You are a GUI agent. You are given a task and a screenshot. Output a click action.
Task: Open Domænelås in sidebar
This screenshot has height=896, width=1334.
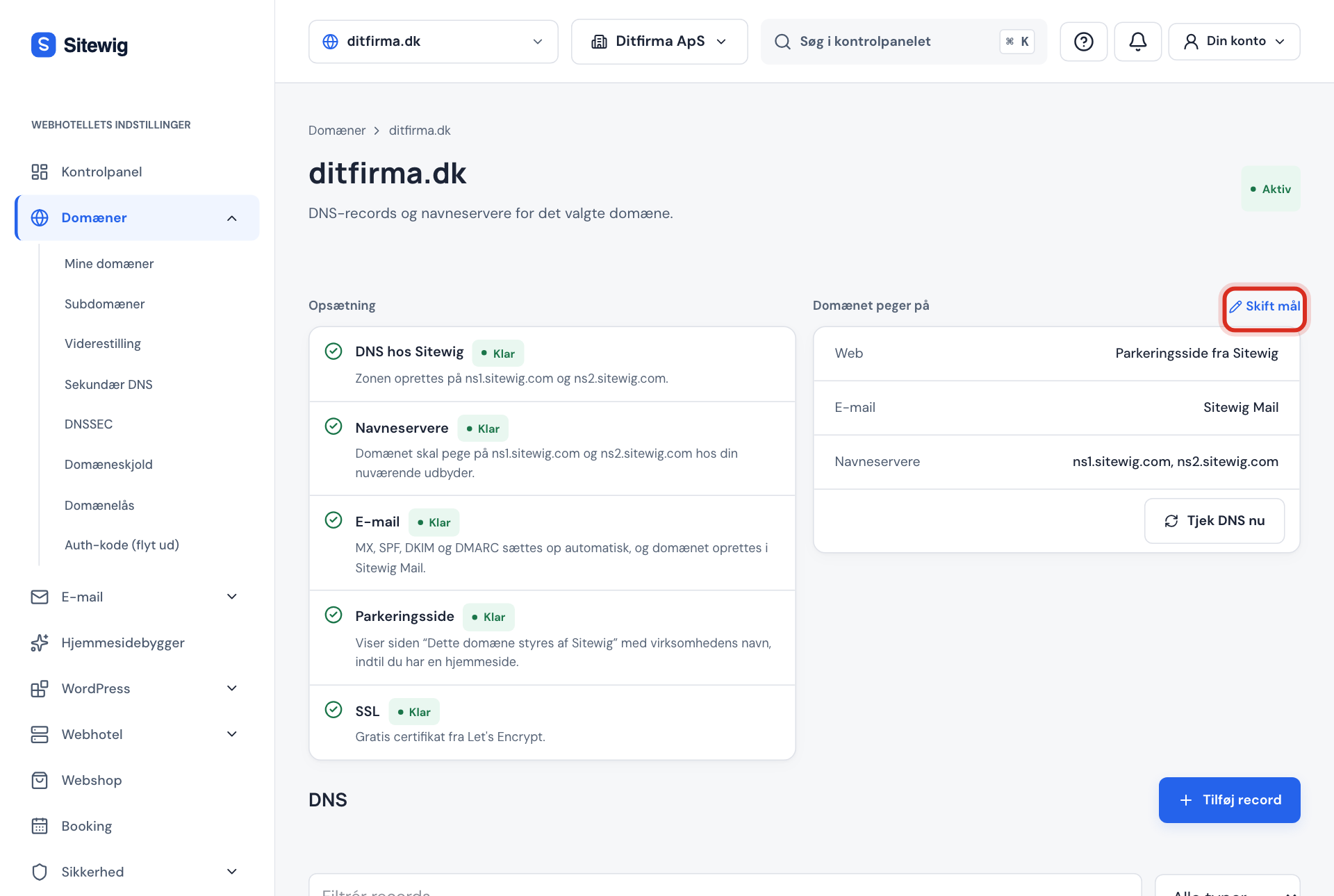pyautogui.click(x=99, y=506)
